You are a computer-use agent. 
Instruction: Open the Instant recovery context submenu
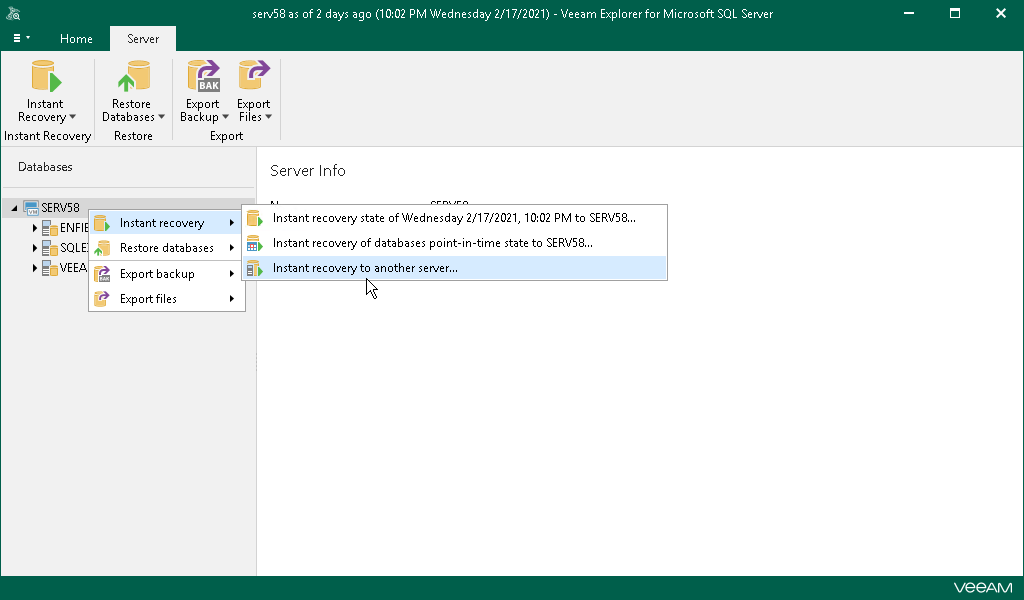pyautogui.click(x=167, y=223)
